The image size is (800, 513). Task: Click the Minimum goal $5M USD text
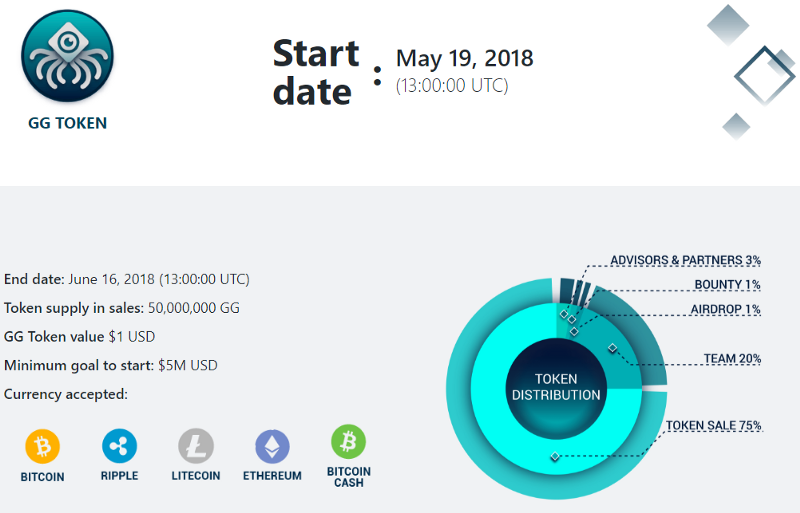coord(111,366)
